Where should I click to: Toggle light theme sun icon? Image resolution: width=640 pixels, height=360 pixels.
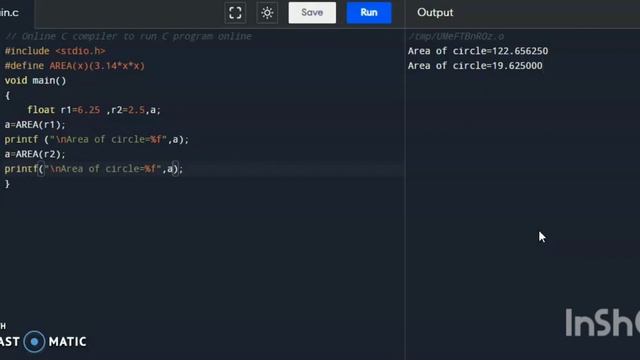[267, 13]
